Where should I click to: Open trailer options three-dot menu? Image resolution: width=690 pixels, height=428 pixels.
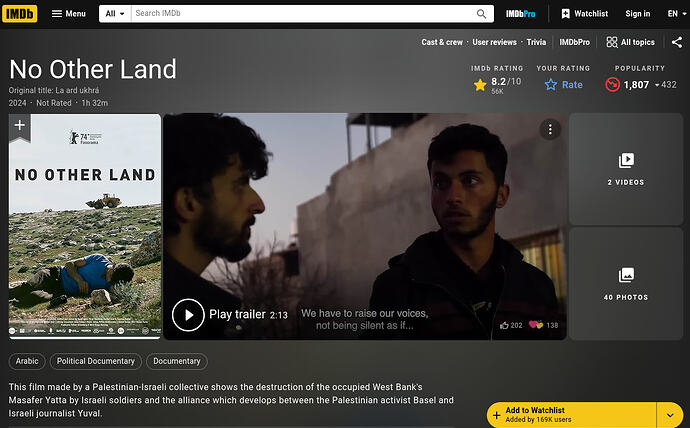tap(550, 129)
